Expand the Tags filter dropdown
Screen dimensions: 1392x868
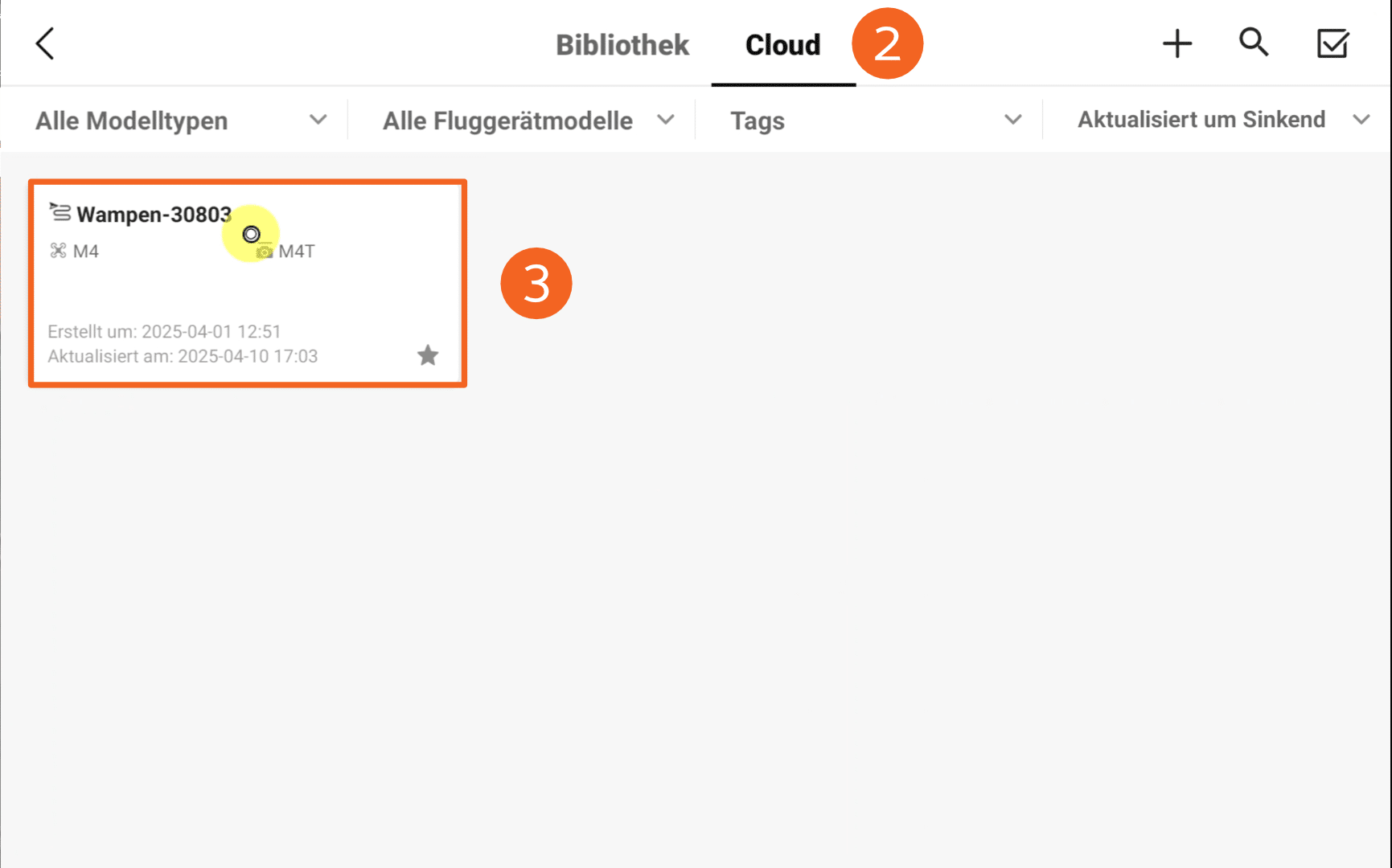click(875, 121)
